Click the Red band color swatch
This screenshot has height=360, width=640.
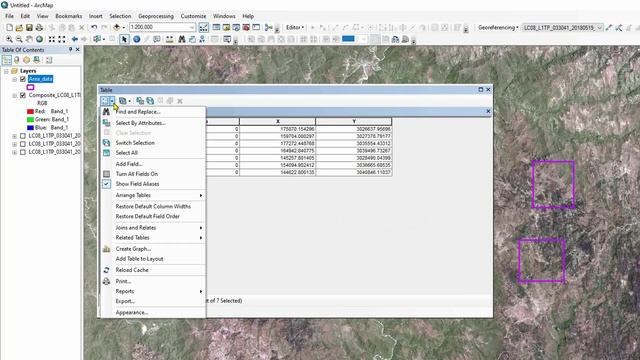tap(30, 111)
